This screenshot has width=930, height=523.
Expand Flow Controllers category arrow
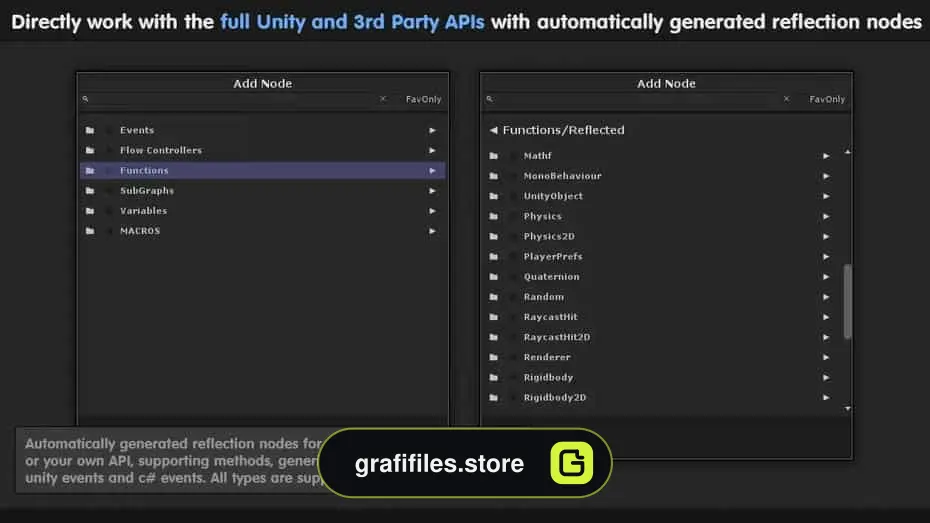(x=432, y=151)
